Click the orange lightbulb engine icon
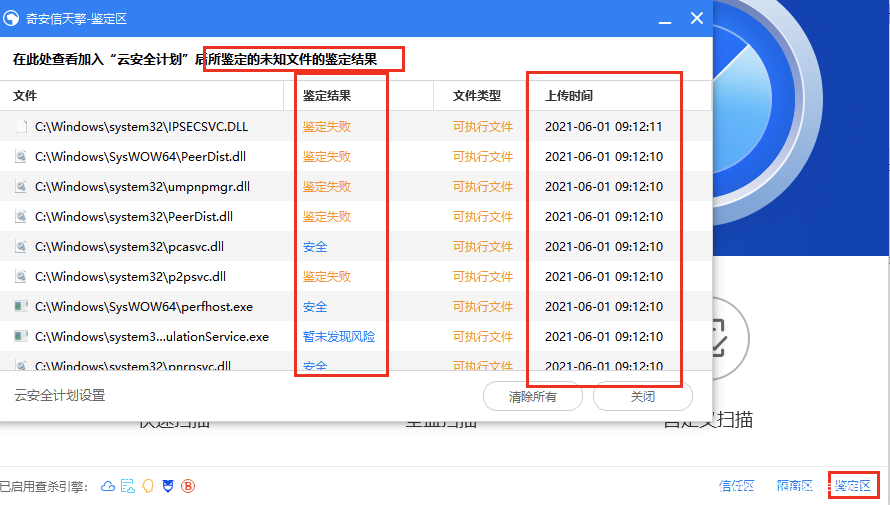This screenshot has height=505, width=890. tap(147, 486)
